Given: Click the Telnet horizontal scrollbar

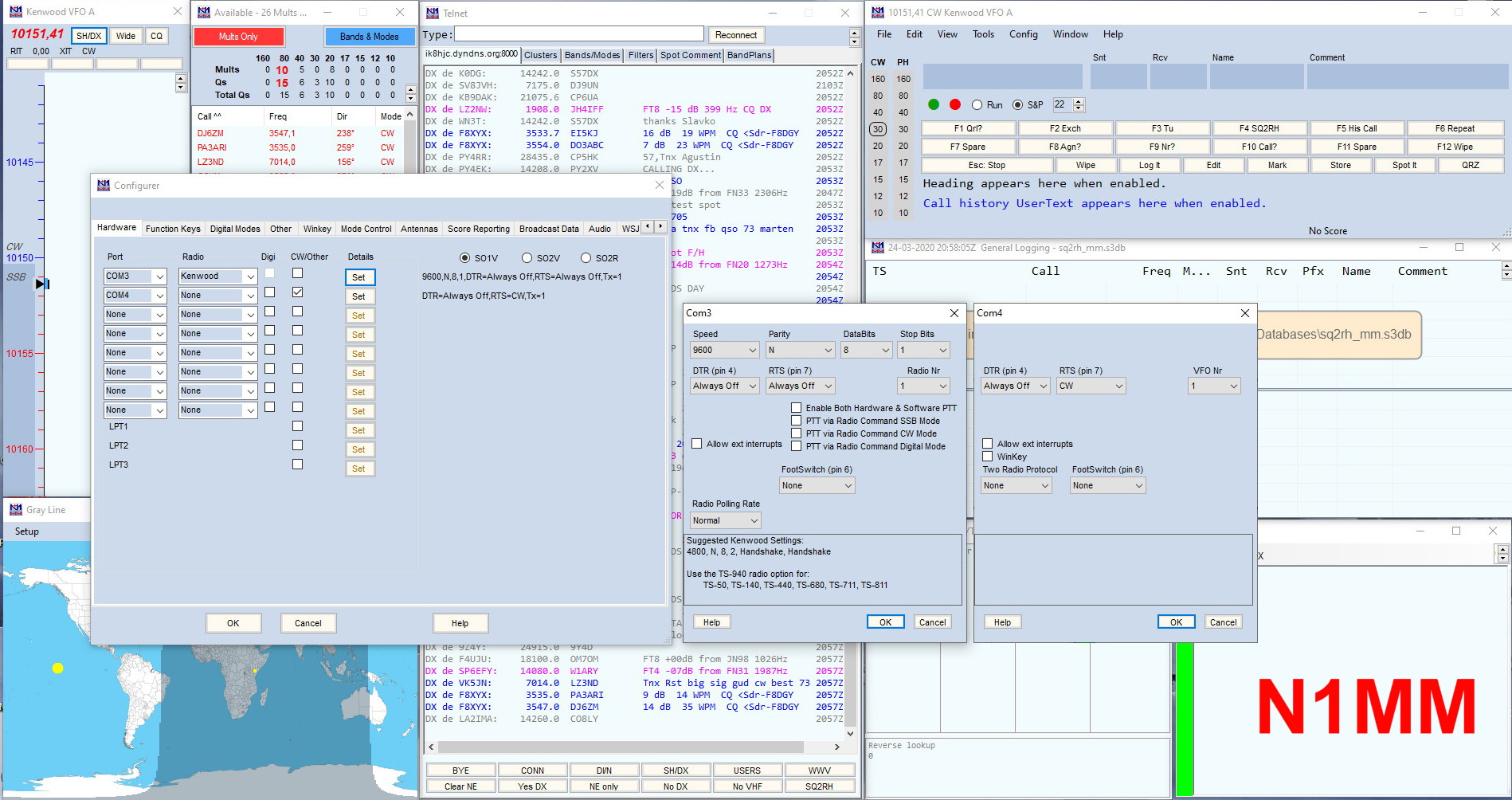Looking at the screenshot, I should pyautogui.click(x=620, y=747).
